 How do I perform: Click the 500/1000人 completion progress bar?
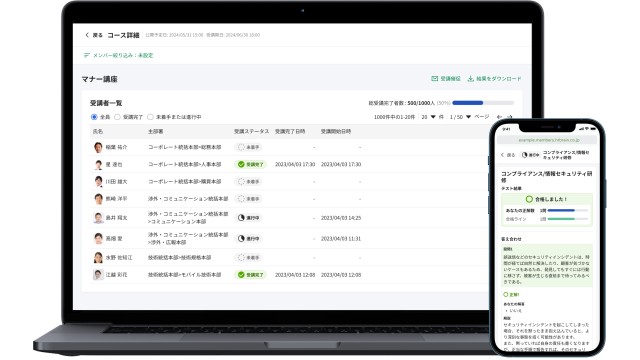[483, 103]
